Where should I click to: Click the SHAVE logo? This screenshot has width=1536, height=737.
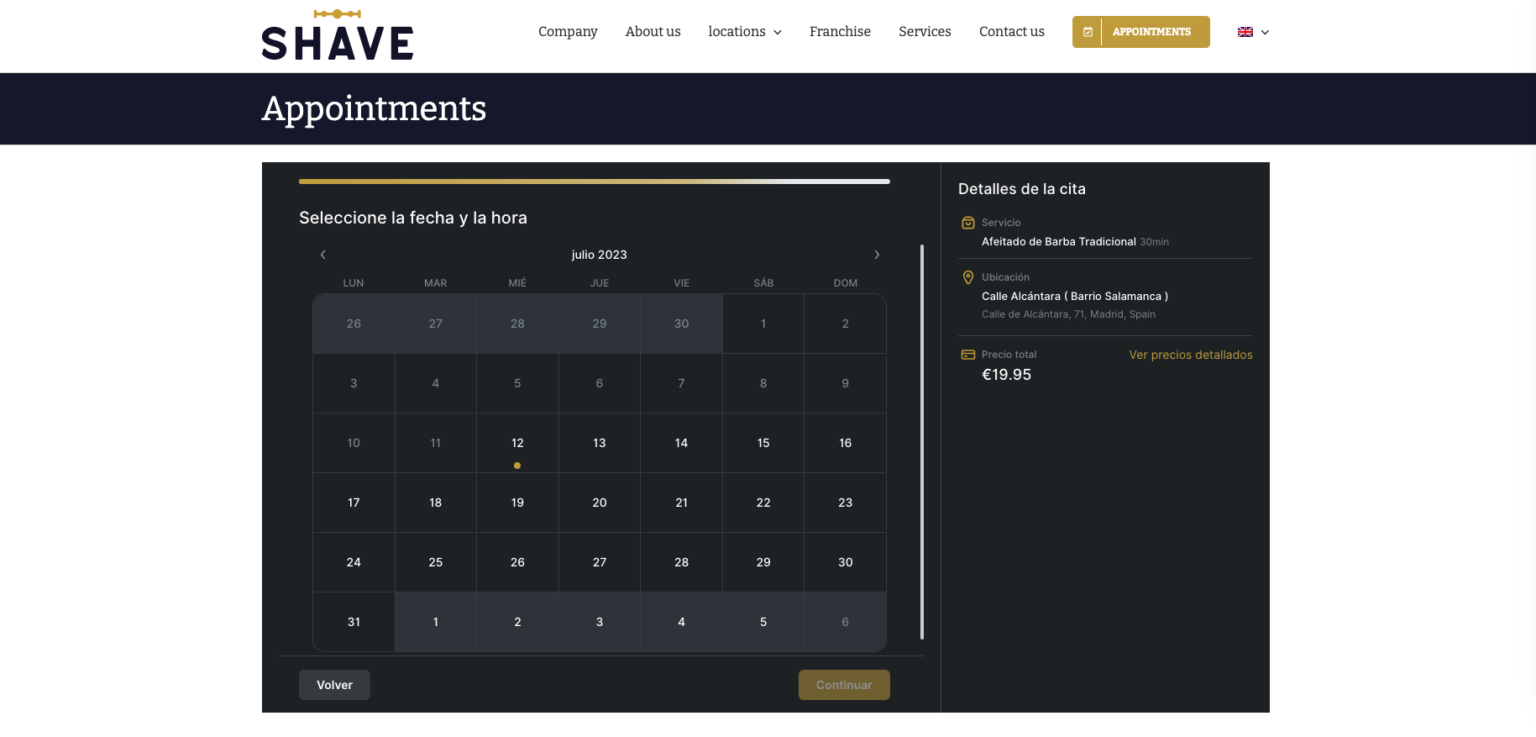coord(337,33)
